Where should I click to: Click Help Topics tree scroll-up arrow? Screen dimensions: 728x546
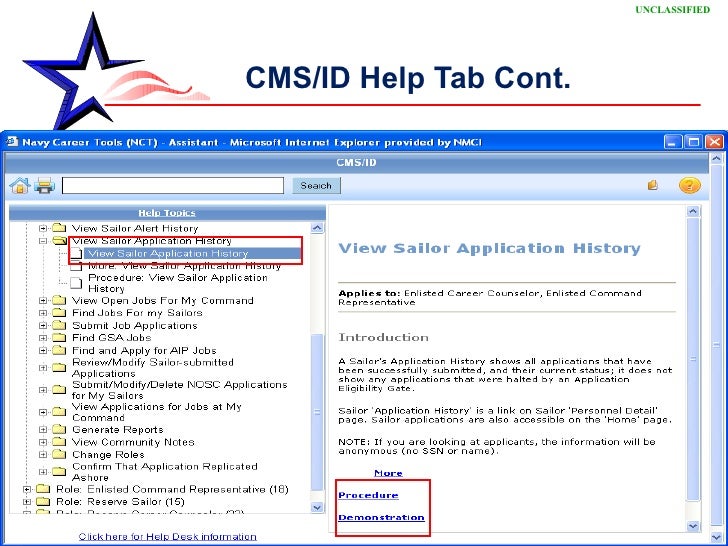[317, 228]
